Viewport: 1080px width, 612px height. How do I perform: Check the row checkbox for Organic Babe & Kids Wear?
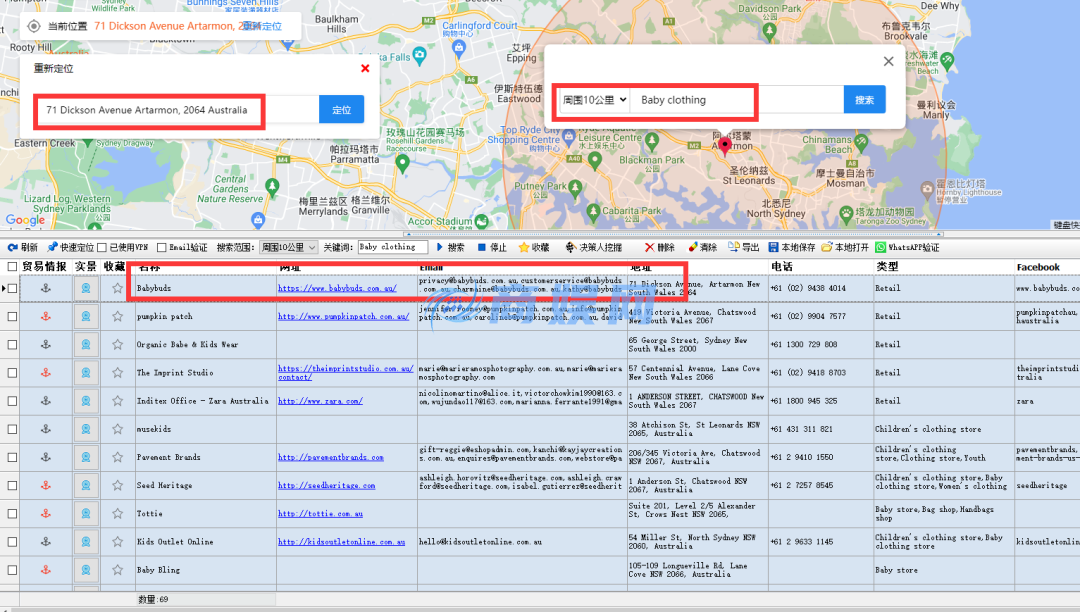[x=12, y=345]
